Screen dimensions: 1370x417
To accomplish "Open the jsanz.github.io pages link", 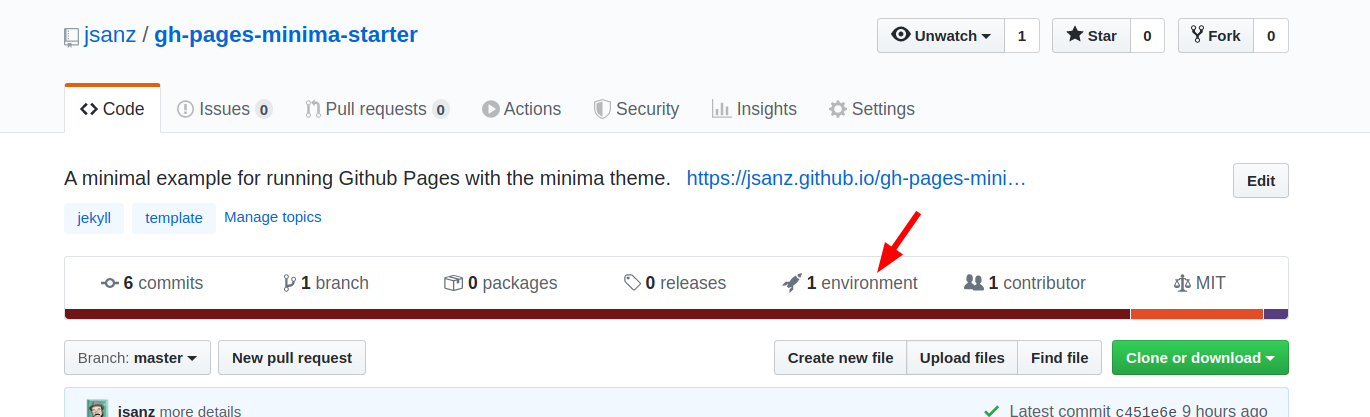I will point(856,179).
